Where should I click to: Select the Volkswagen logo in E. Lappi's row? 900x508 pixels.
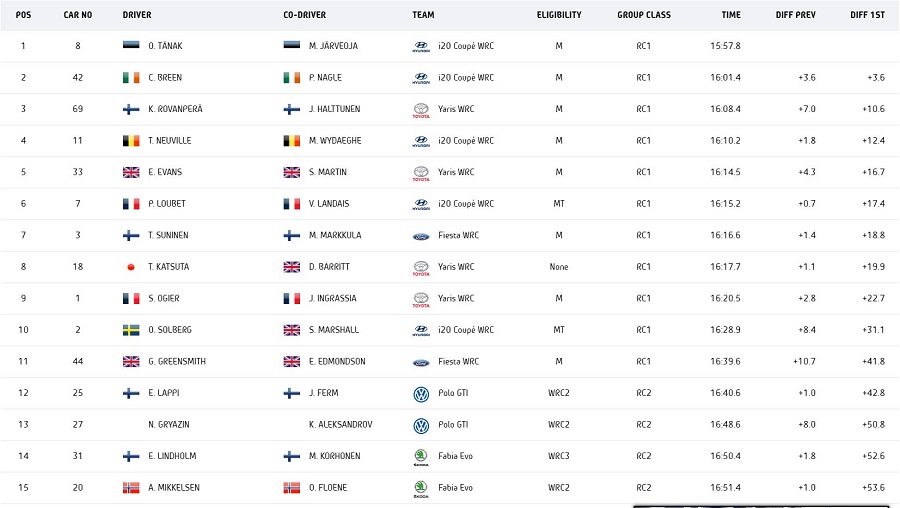(x=421, y=393)
